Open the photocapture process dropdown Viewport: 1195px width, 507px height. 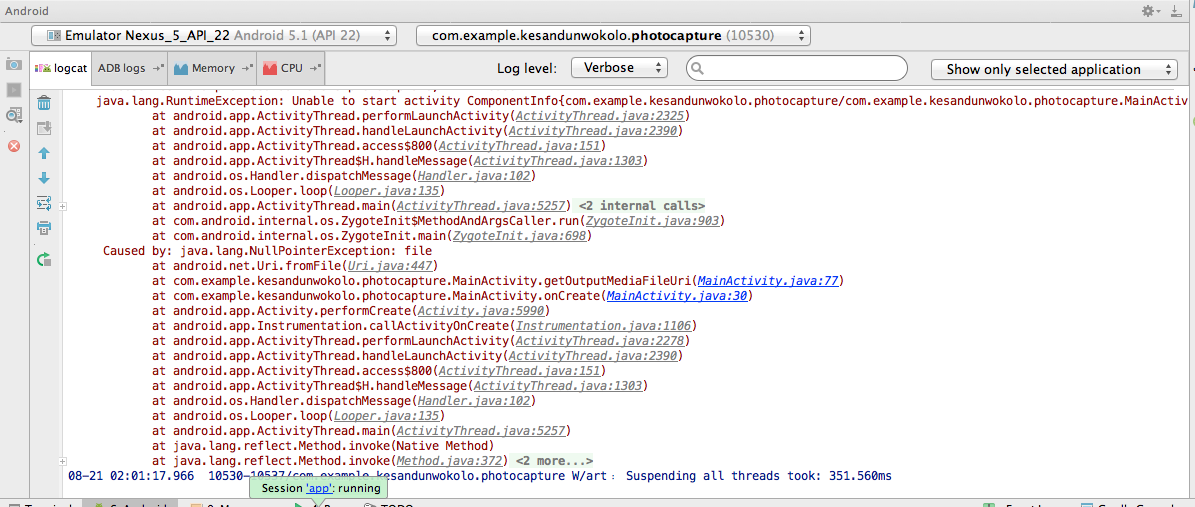coord(614,35)
